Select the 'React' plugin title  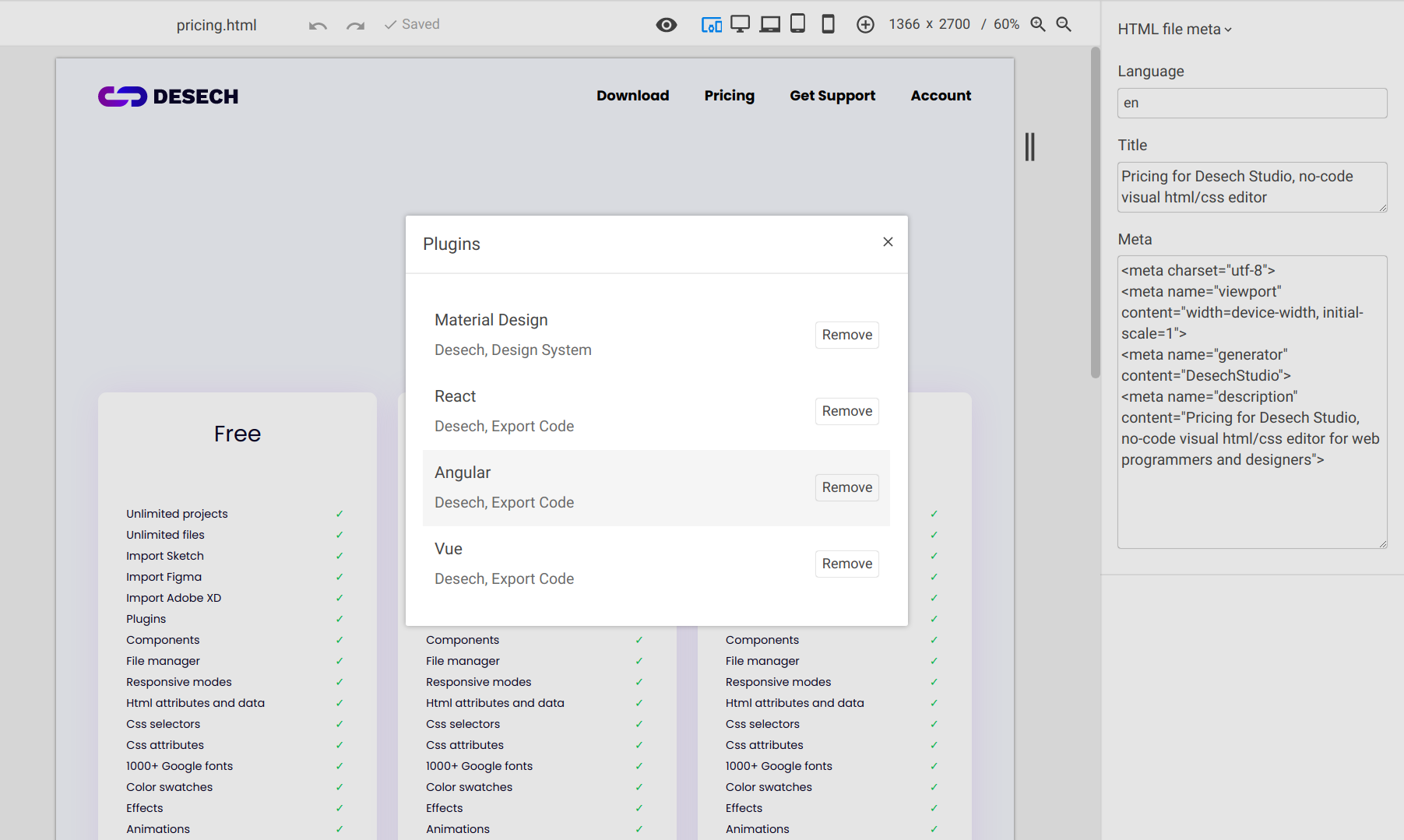[455, 396]
